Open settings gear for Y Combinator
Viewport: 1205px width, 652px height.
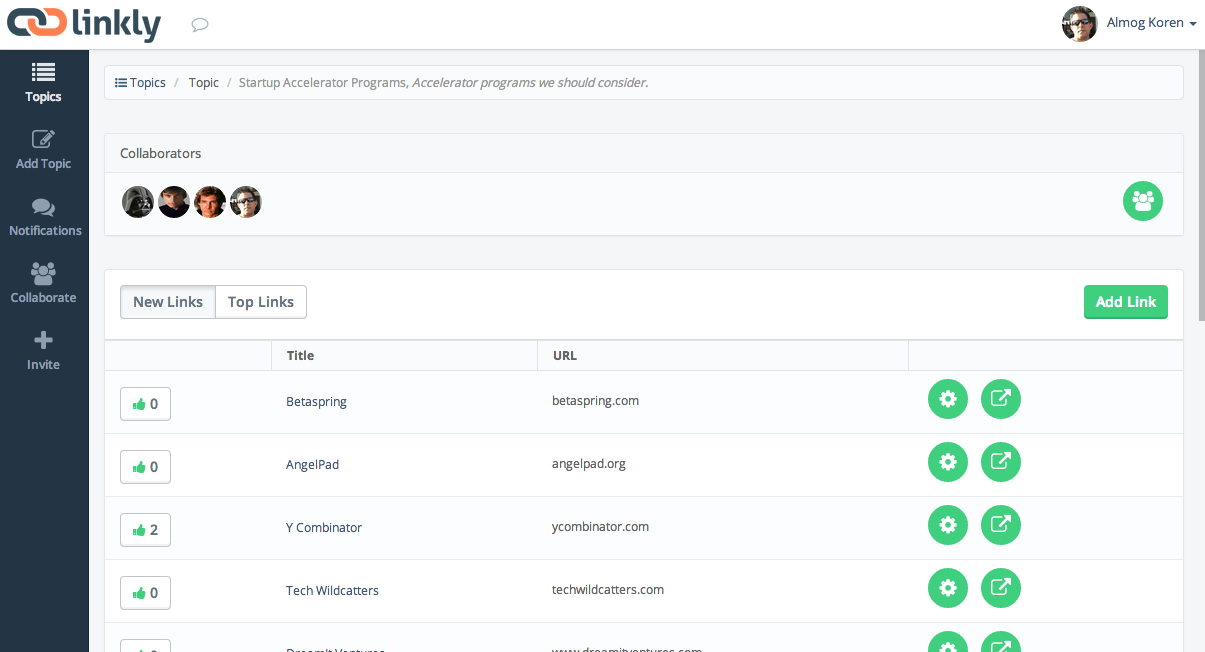tap(948, 525)
